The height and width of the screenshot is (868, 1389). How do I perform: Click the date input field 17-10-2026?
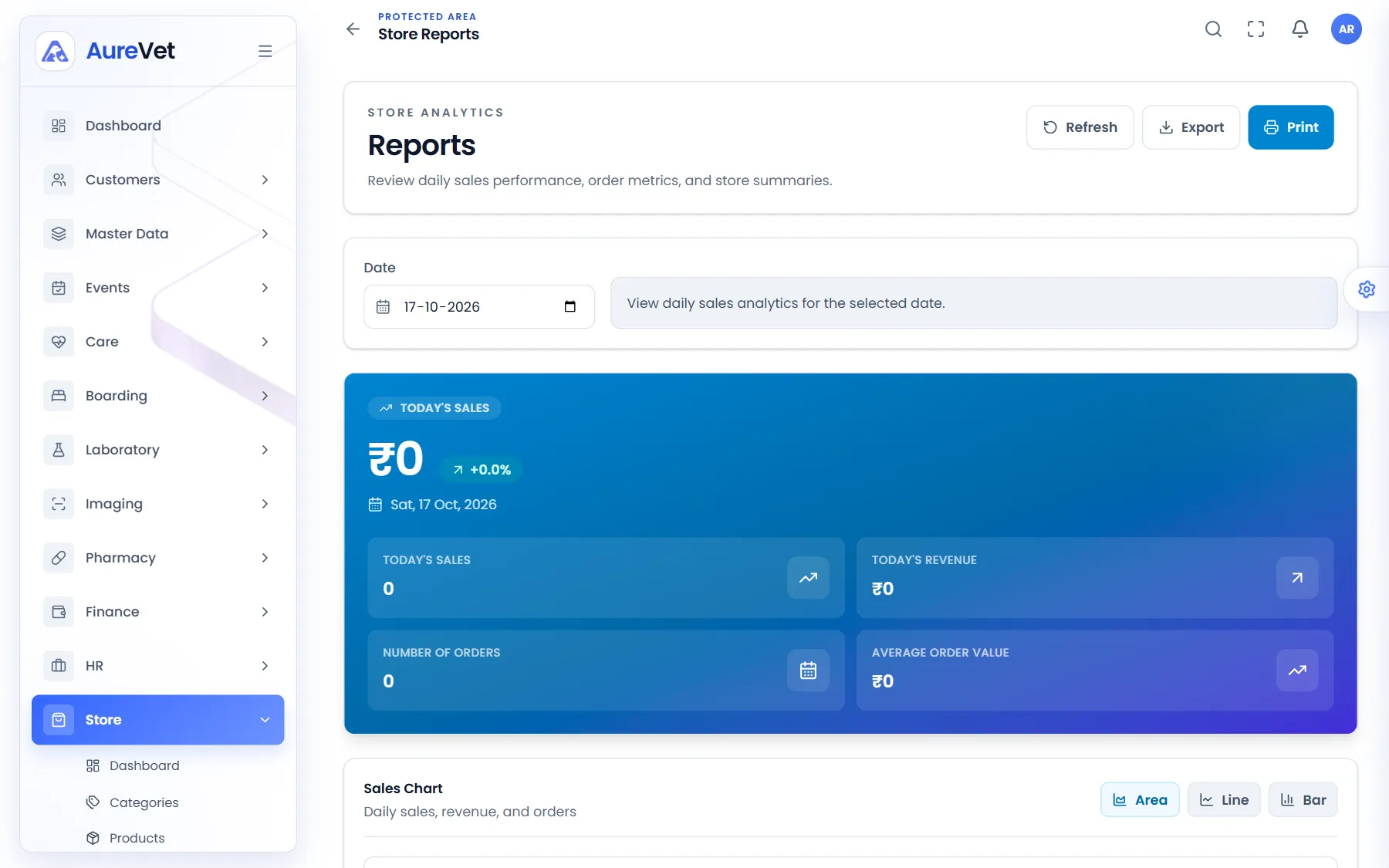pyautogui.click(x=479, y=307)
